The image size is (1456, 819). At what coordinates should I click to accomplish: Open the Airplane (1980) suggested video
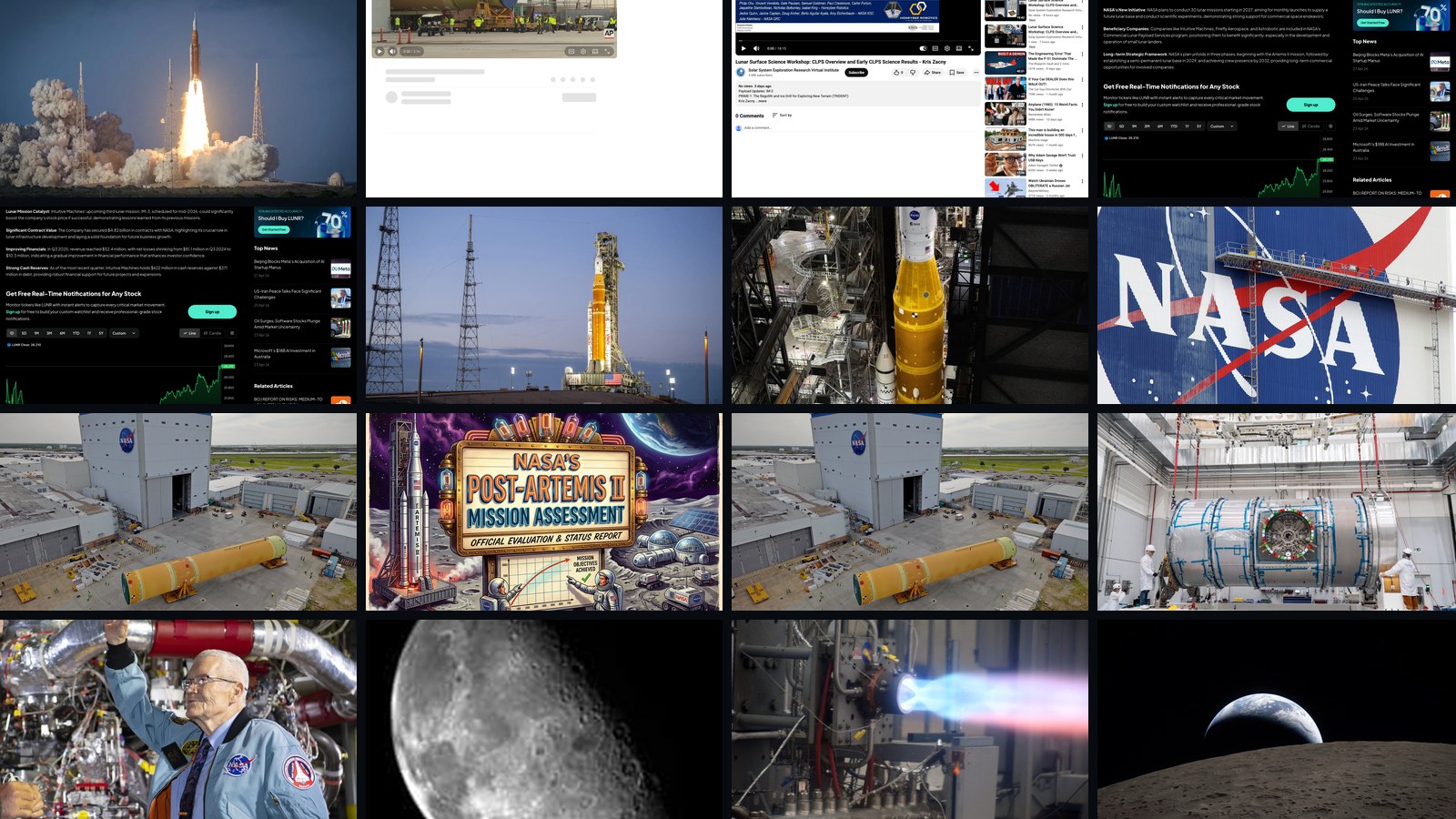(1032, 114)
